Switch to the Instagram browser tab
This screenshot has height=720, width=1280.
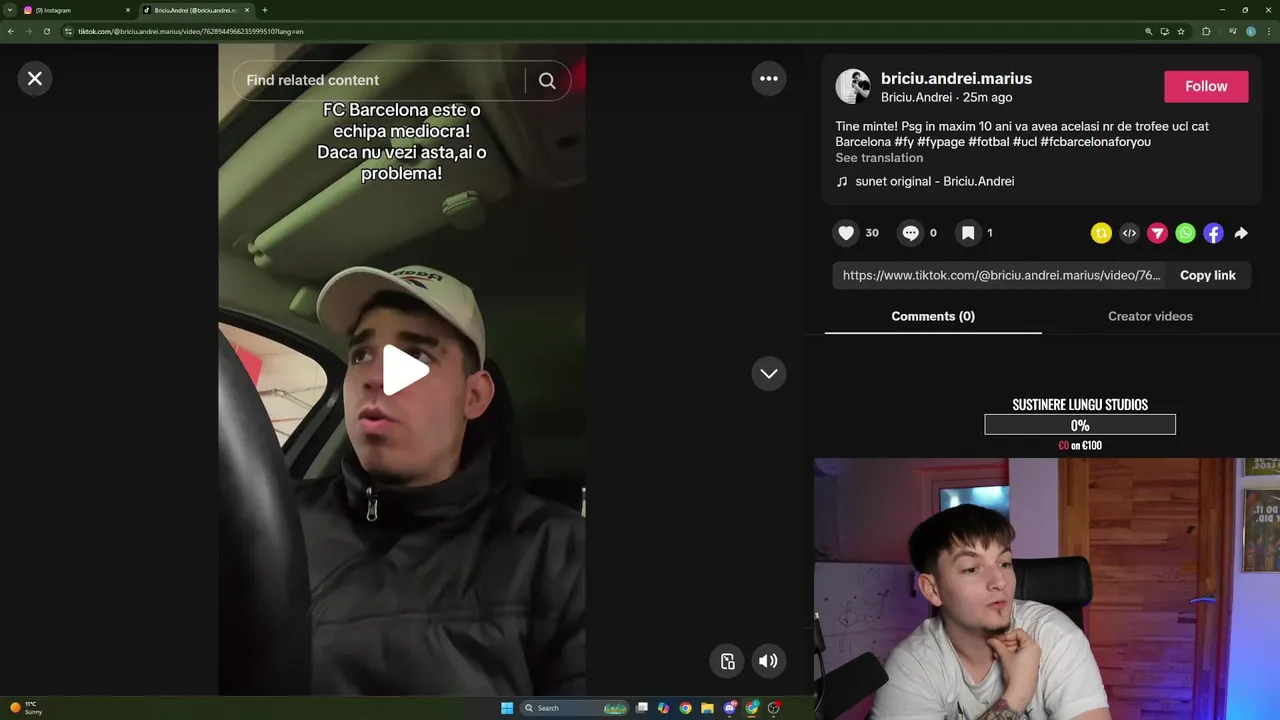click(75, 10)
